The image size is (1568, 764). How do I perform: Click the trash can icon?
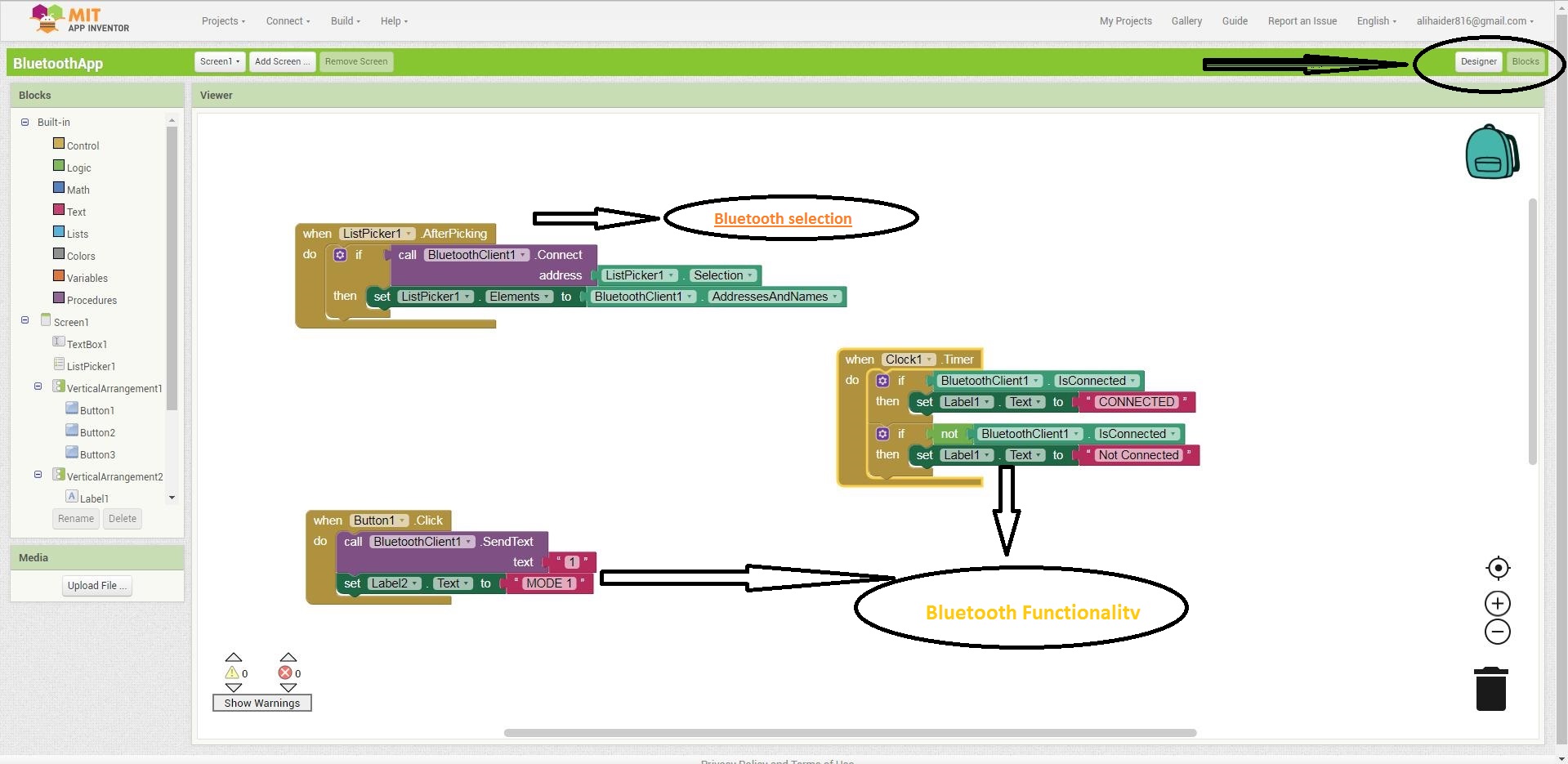[x=1491, y=689]
